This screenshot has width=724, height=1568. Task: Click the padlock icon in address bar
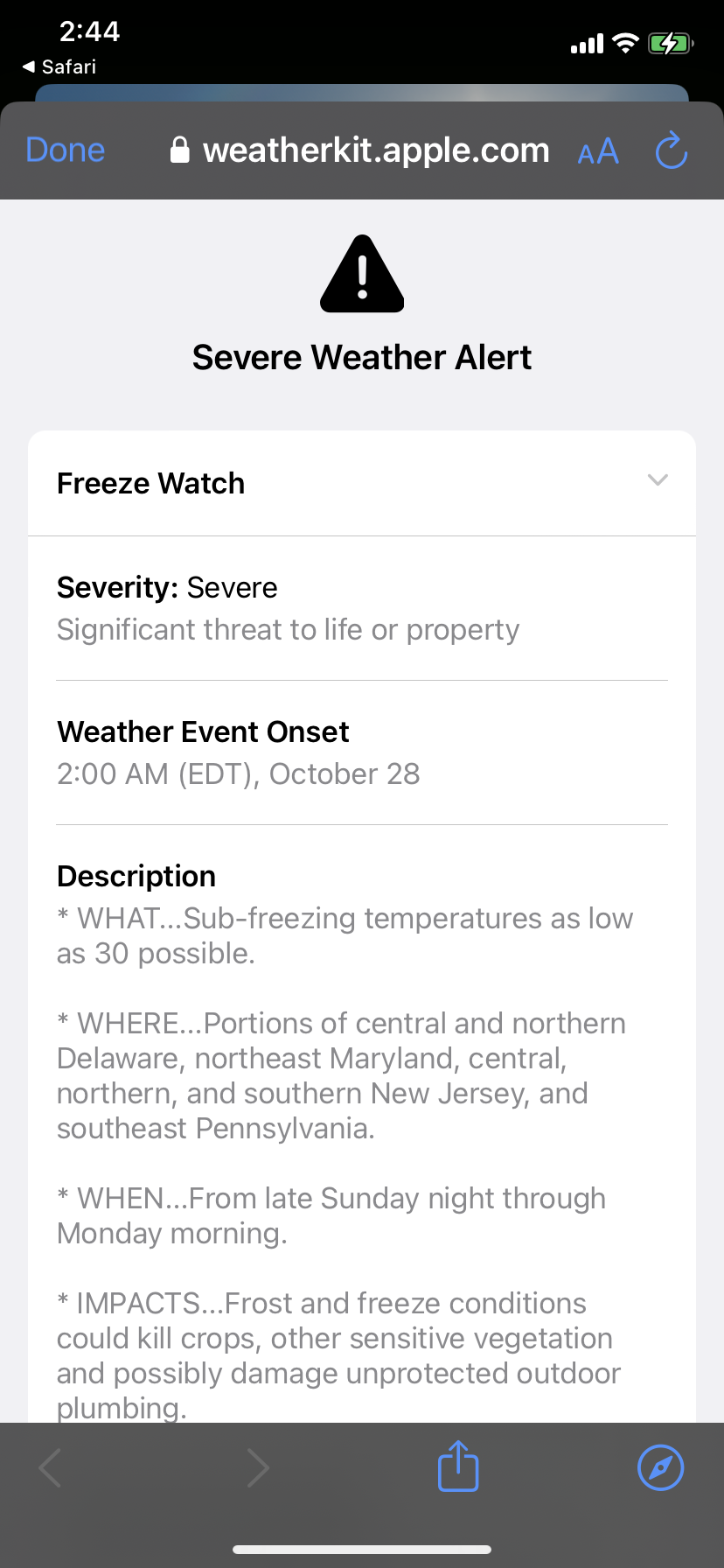click(179, 150)
